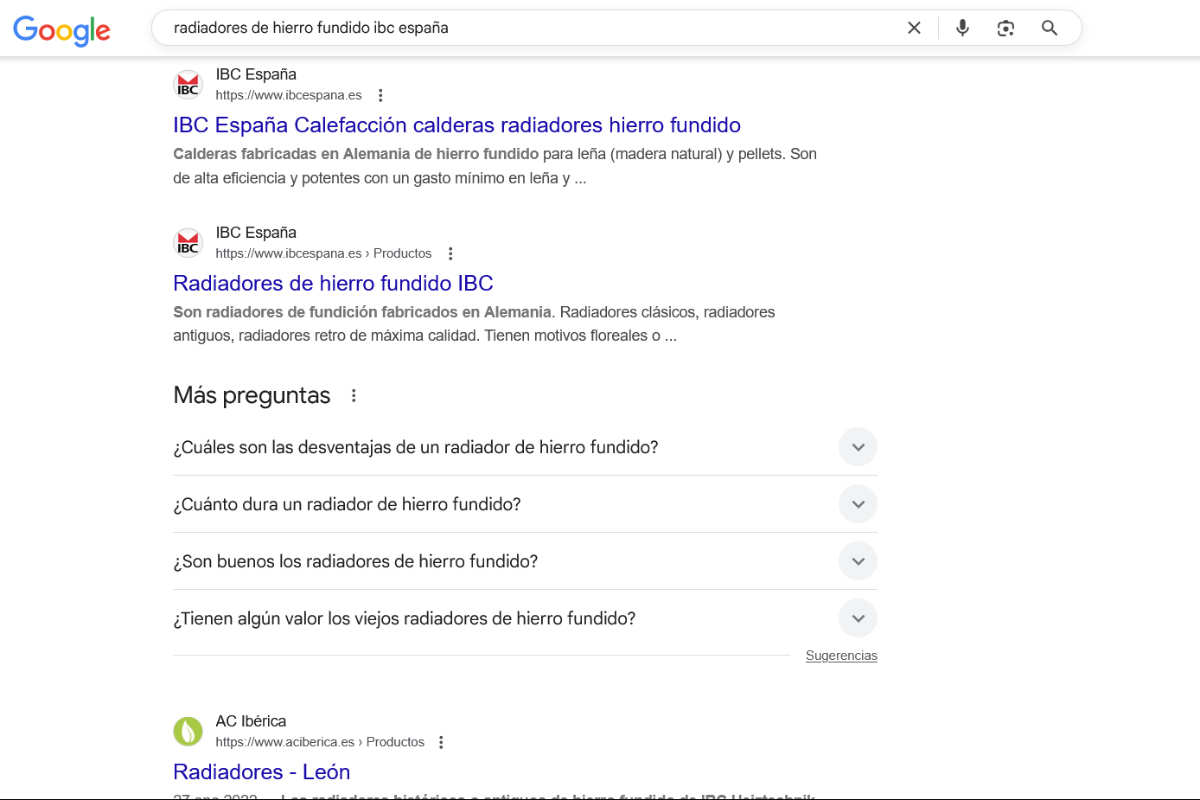
Task: Expand question about valor de viejos radiadores
Action: (857, 618)
